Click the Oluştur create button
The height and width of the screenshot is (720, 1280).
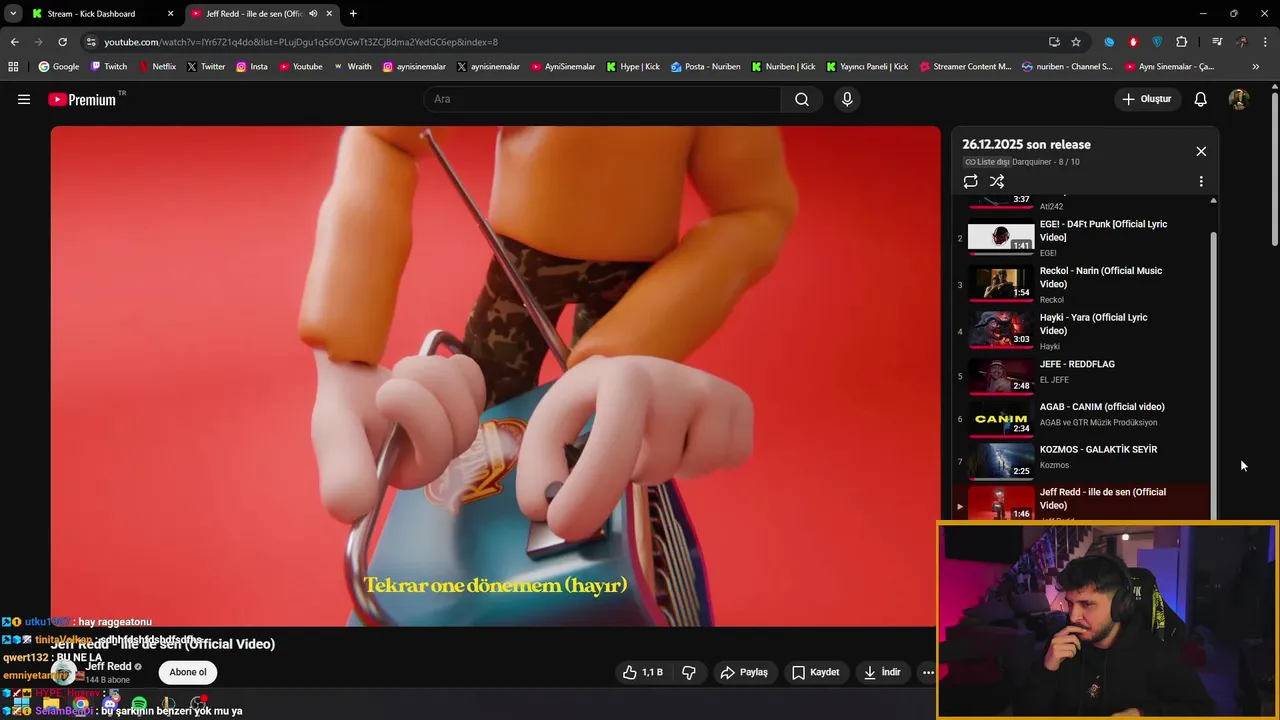coord(1146,99)
